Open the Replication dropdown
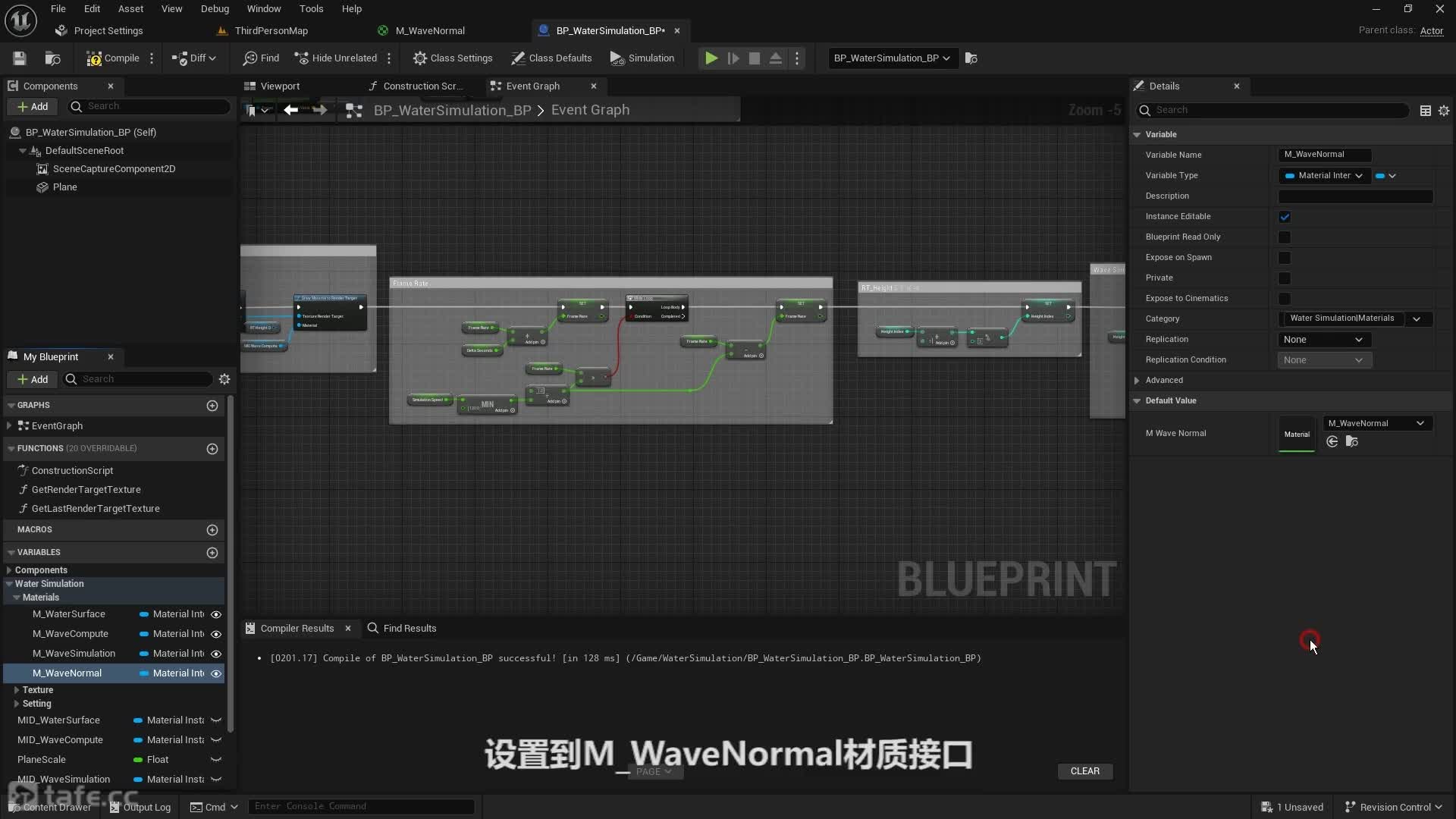The height and width of the screenshot is (819, 1456). 1324,340
